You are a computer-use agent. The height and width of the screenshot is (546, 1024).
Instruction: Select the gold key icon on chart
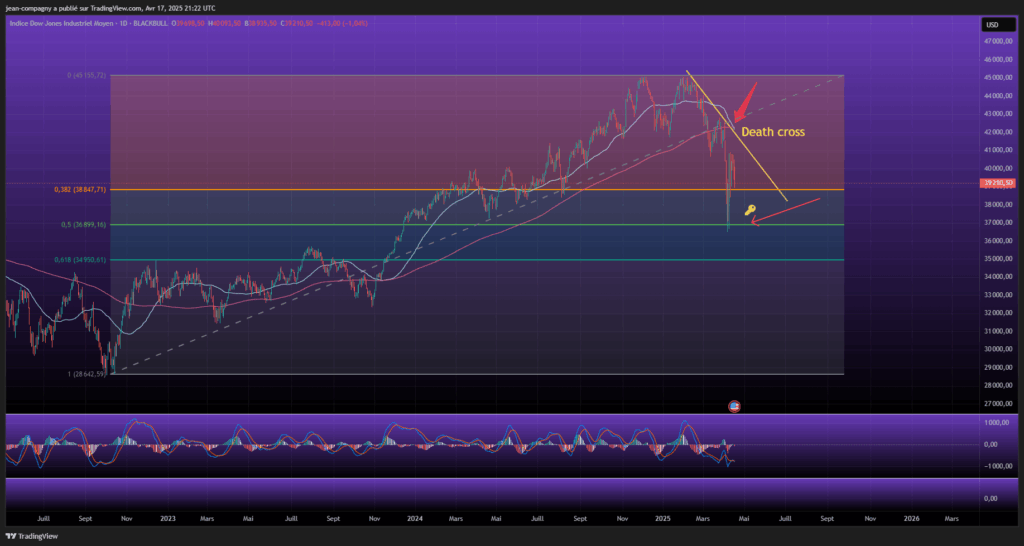tap(749, 210)
